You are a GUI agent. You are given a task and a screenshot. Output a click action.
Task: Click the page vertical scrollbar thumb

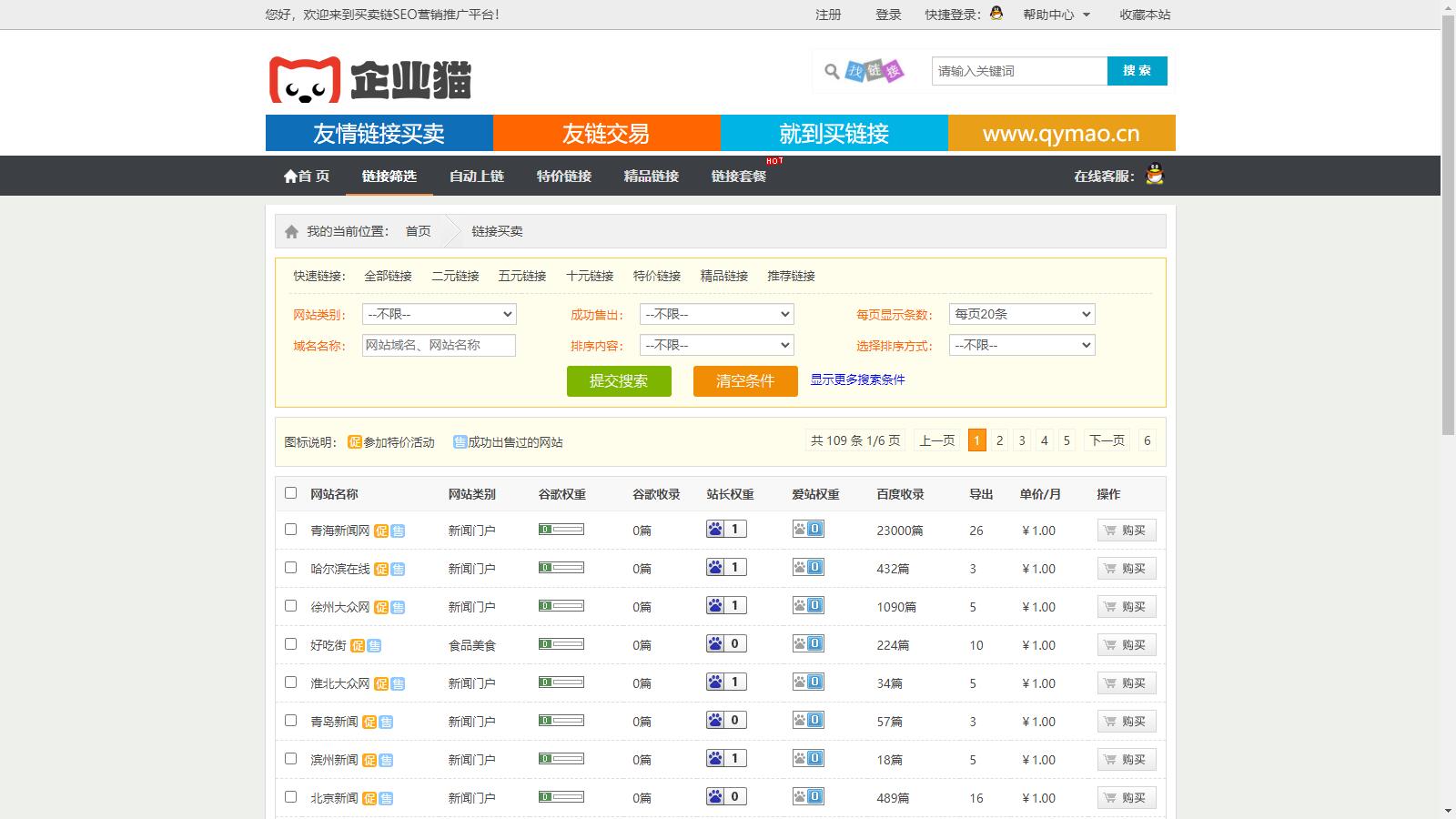click(1448, 227)
